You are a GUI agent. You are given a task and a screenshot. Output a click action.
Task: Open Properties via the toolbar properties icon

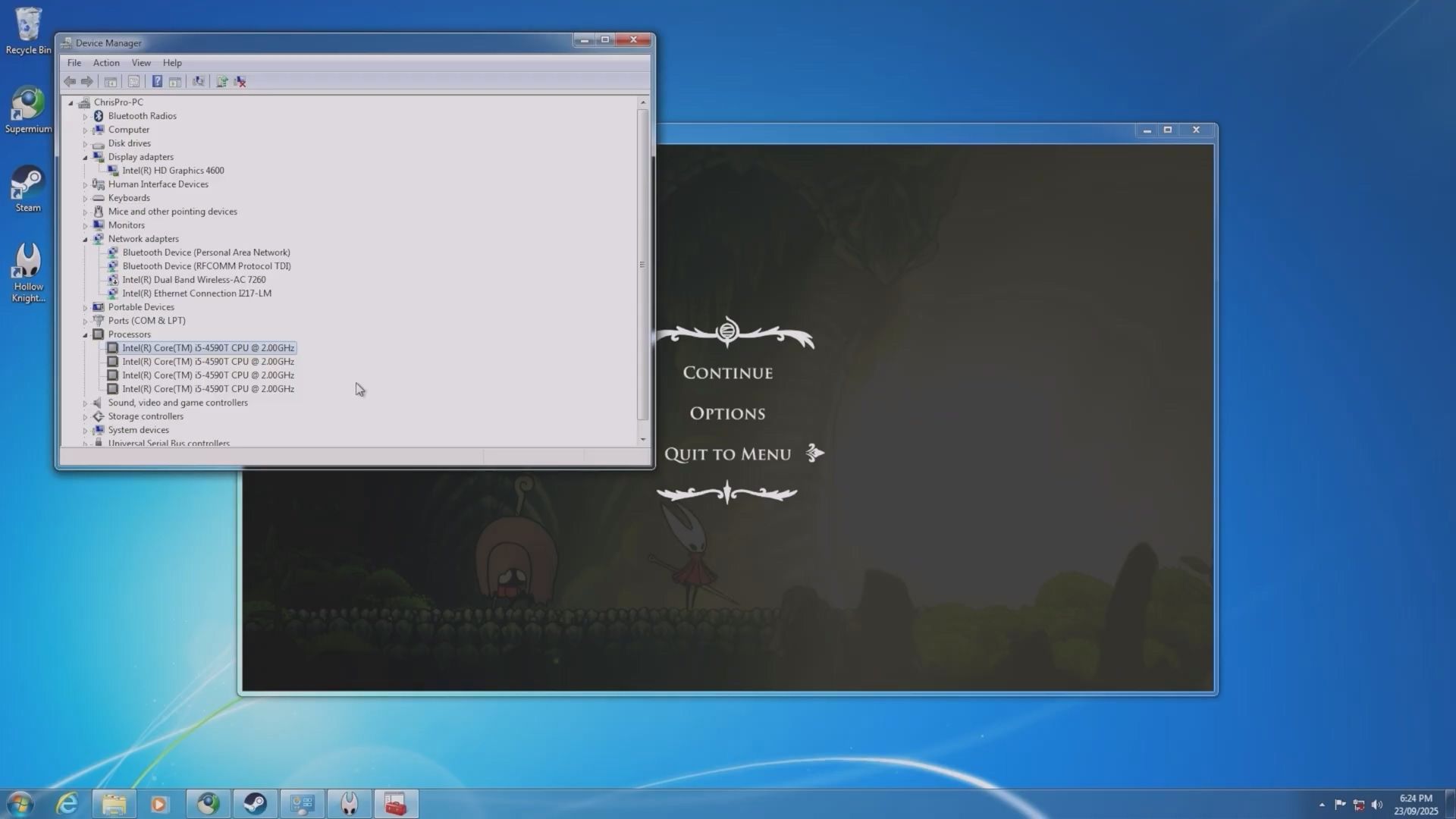134,82
